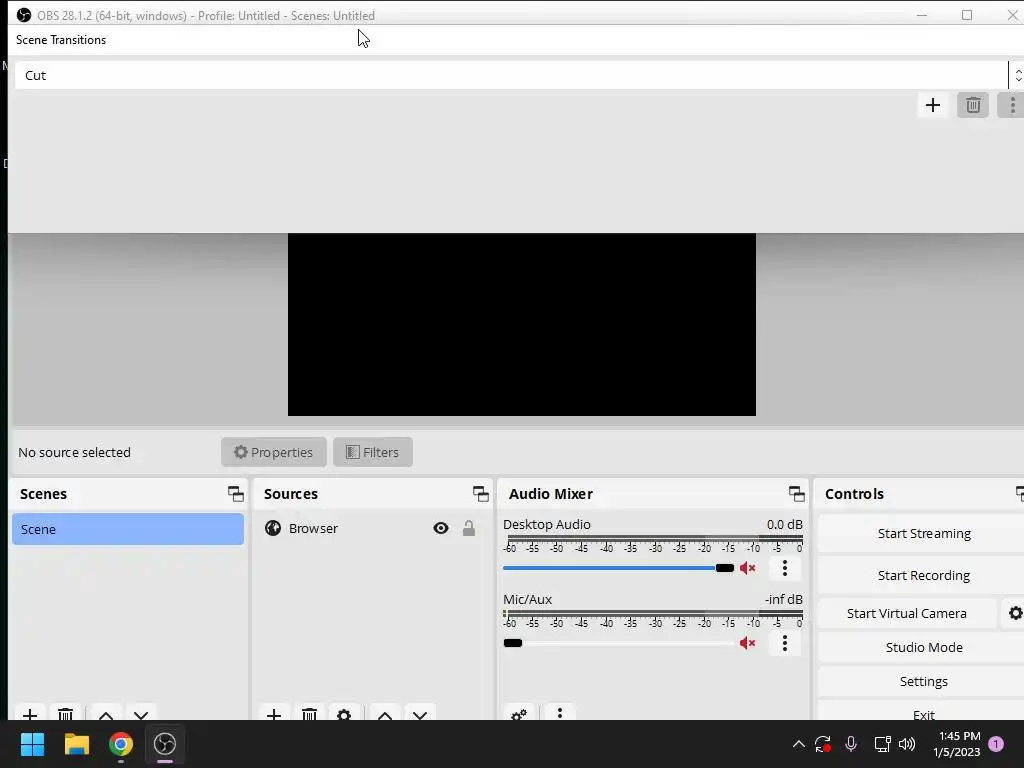Click Start Virtual Camera

(x=906, y=613)
